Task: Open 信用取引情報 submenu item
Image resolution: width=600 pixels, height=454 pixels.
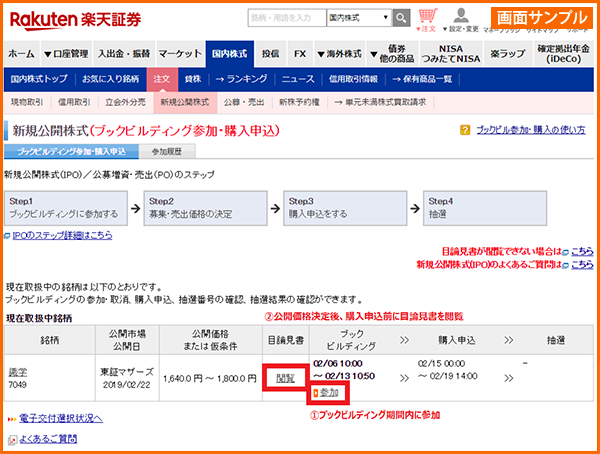Action: (x=354, y=79)
